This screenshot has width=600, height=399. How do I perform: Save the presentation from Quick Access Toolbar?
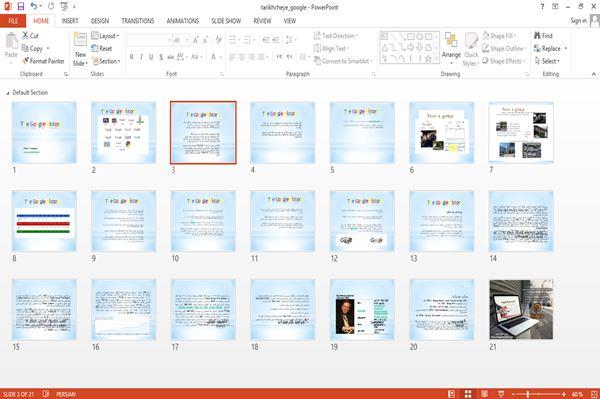coord(21,6)
